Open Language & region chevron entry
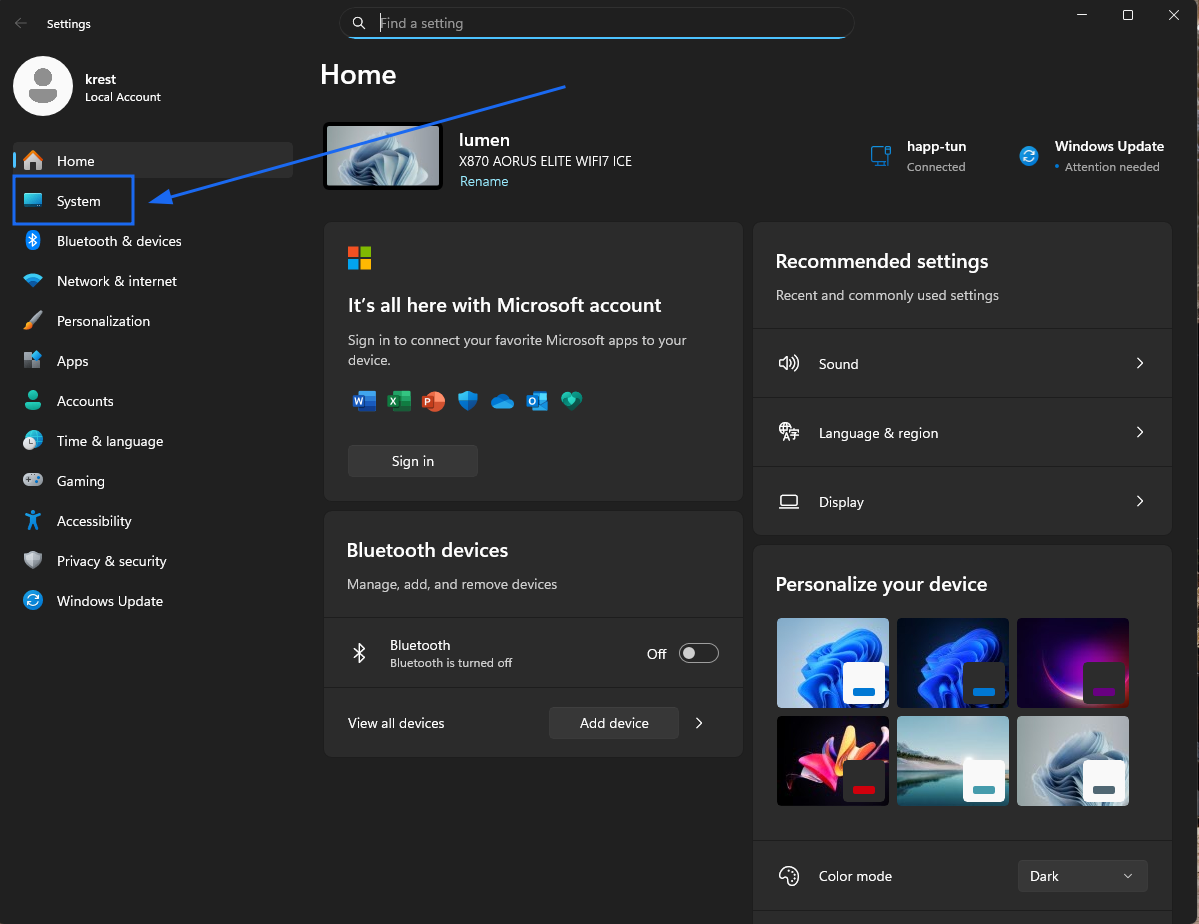Viewport: 1199px width, 924px height. (x=1139, y=433)
